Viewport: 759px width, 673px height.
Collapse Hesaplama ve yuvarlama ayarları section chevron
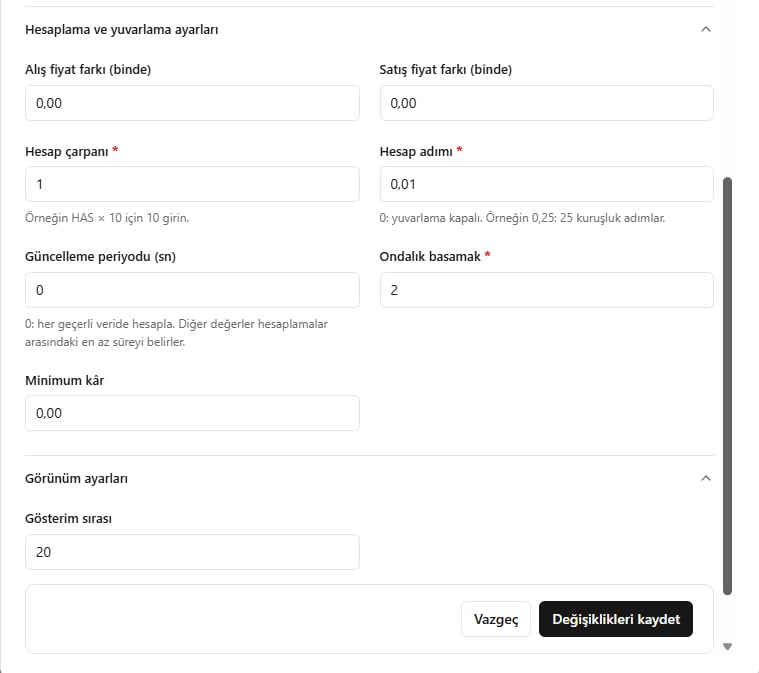706,30
